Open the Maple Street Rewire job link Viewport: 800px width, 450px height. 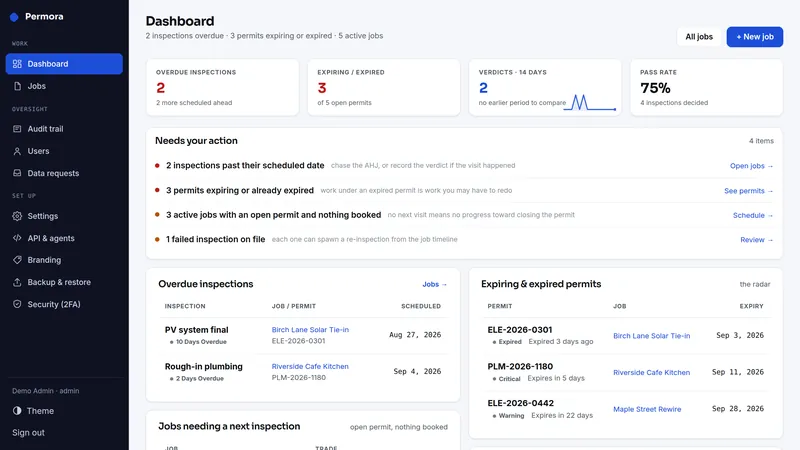tap(647, 409)
